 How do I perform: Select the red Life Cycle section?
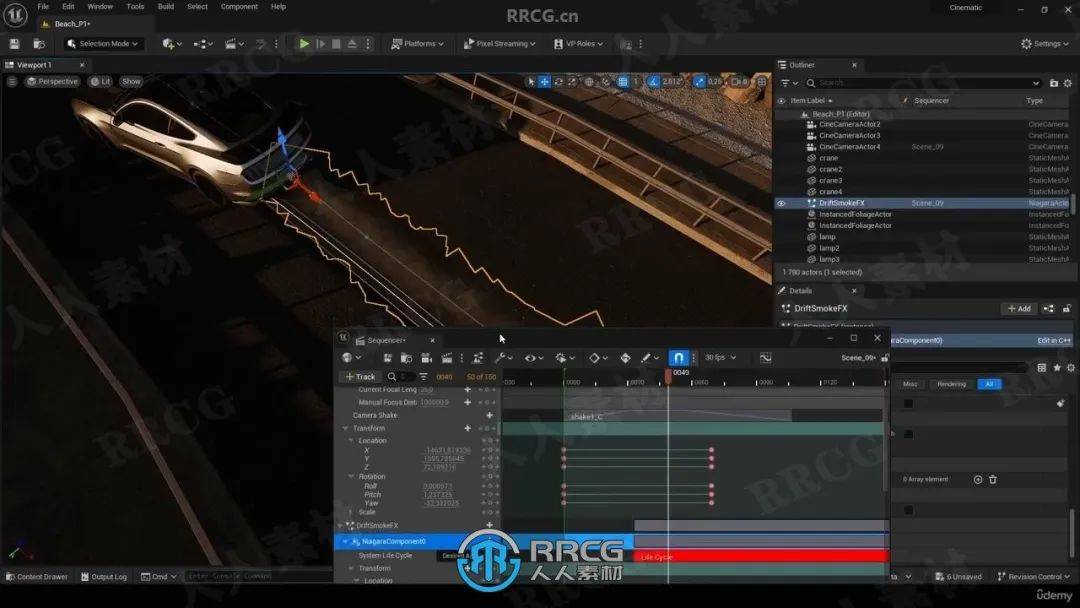point(761,556)
